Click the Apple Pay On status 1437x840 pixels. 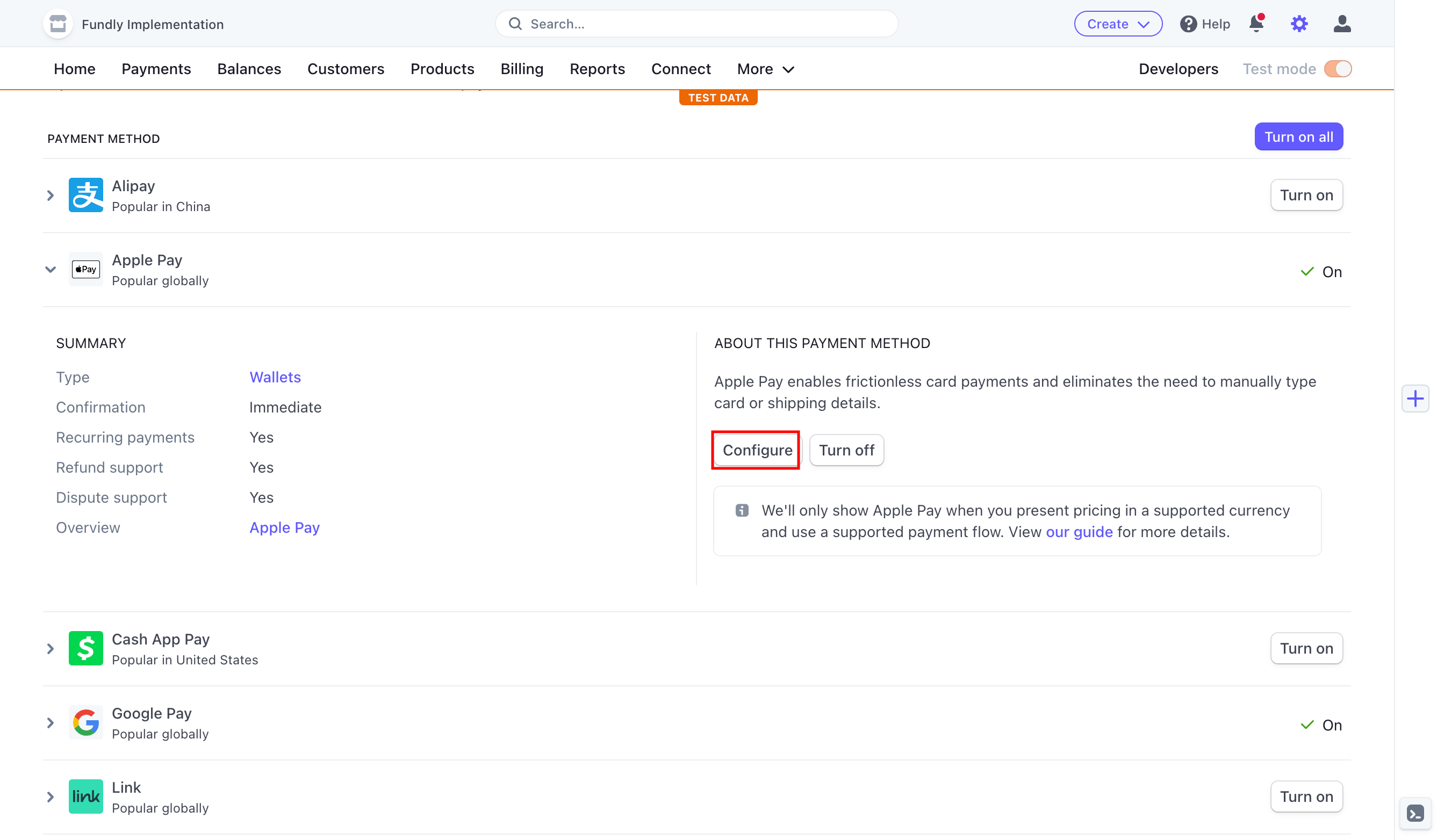click(1321, 272)
